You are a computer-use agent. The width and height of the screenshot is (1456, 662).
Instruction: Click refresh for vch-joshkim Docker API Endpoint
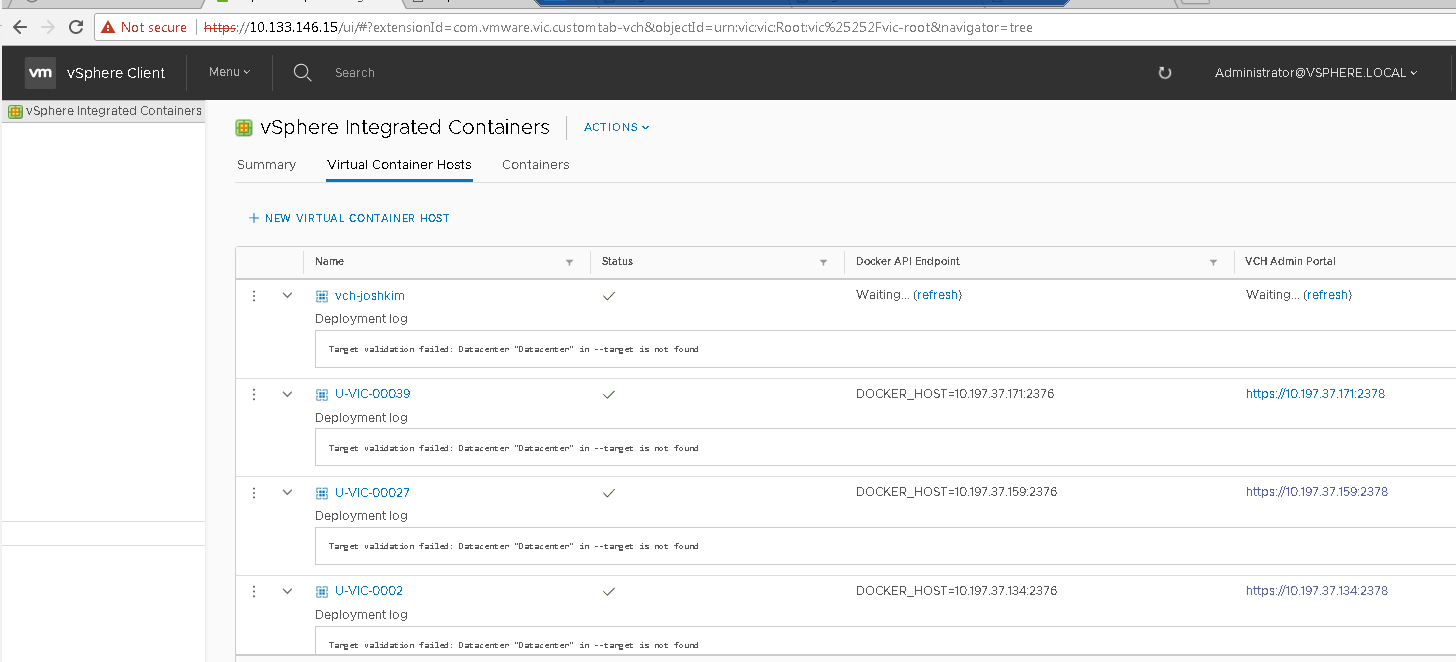(x=938, y=294)
